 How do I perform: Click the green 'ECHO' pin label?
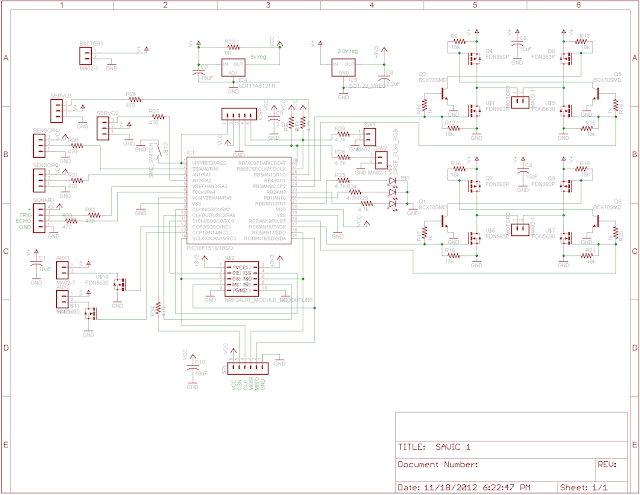click(x=23, y=221)
